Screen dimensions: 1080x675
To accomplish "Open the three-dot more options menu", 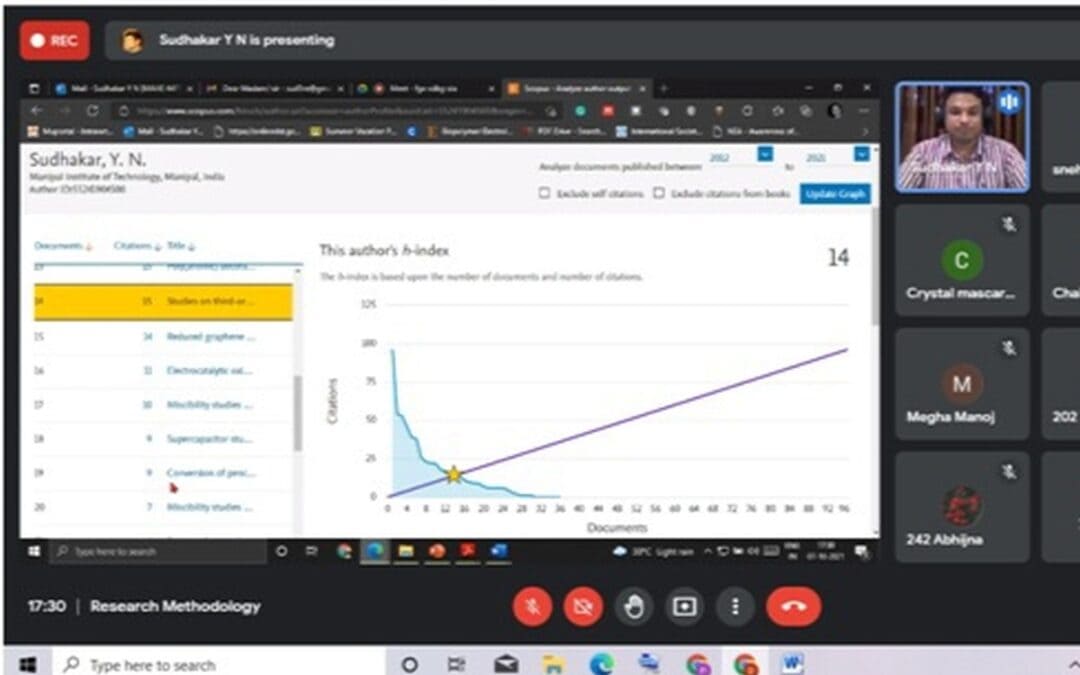I will pos(735,606).
